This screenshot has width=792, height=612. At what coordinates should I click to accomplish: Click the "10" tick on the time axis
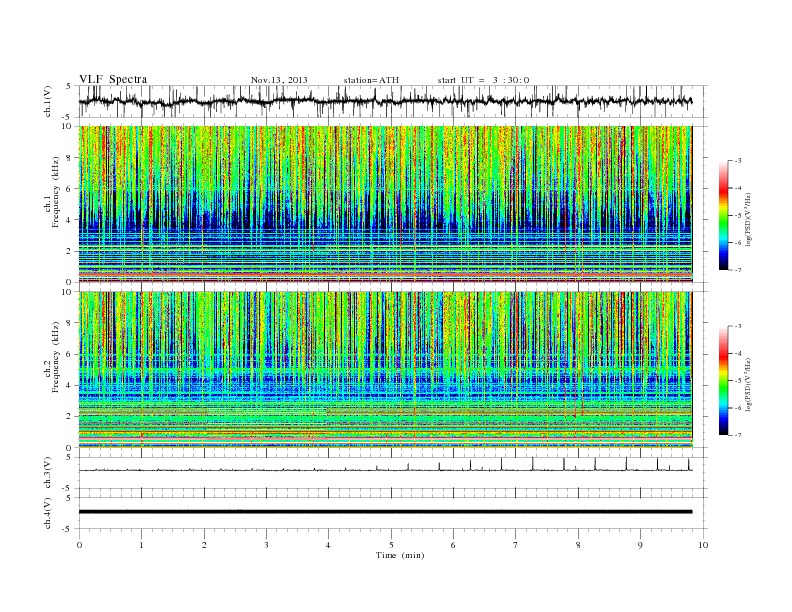[703, 545]
